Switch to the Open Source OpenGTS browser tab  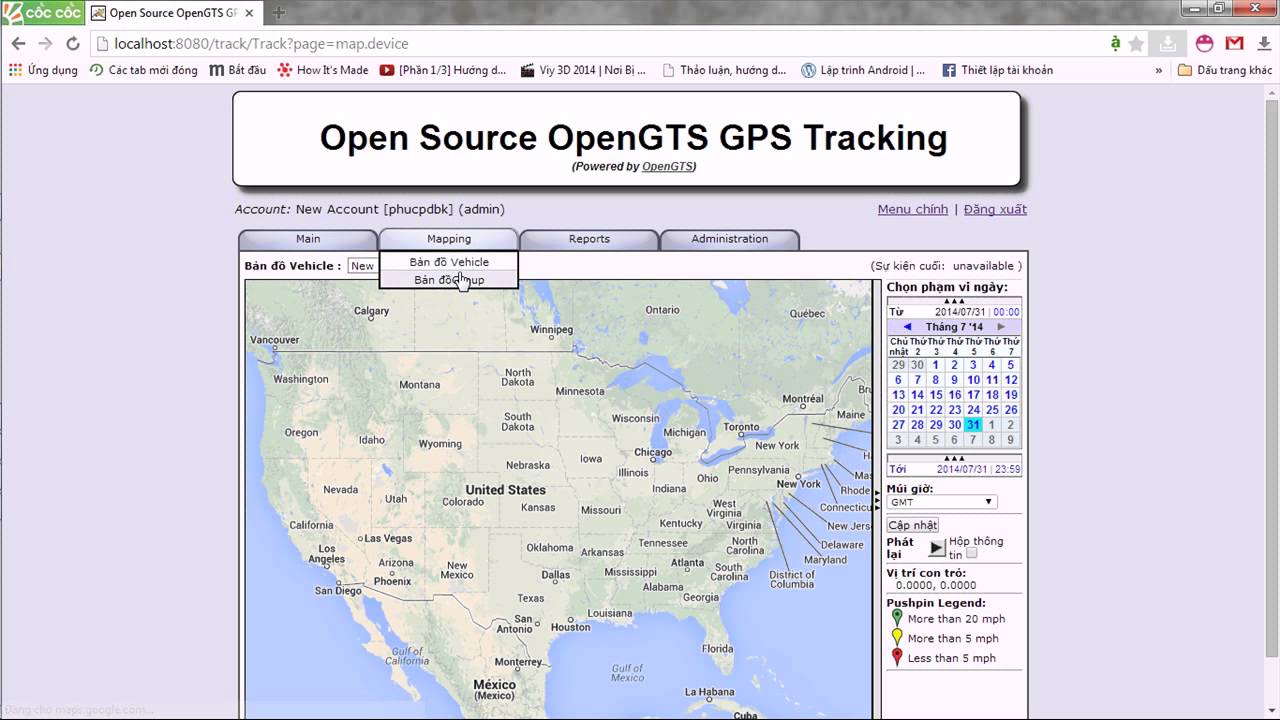pyautogui.click(x=173, y=13)
